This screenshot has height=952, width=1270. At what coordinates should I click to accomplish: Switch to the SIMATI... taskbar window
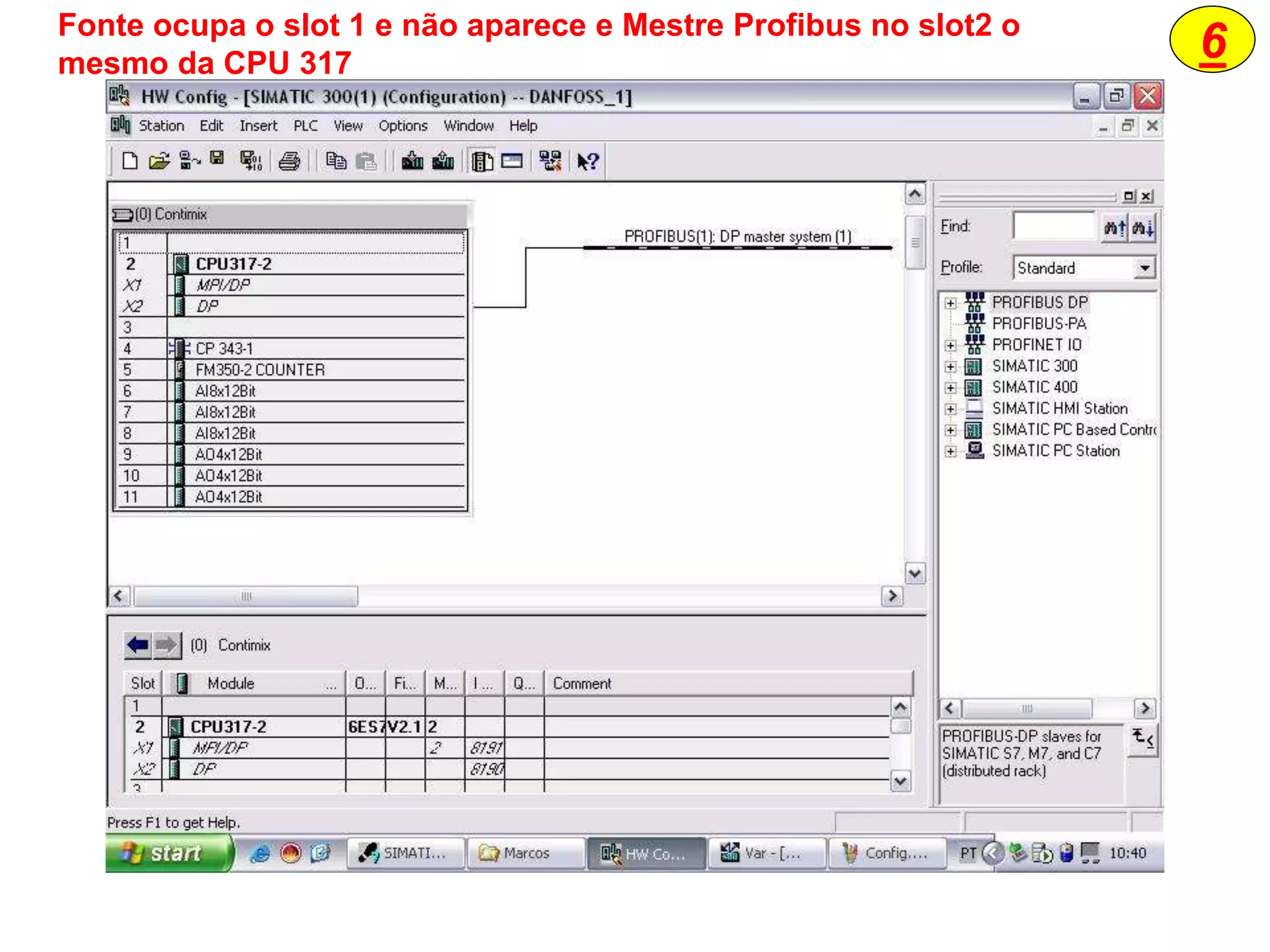(x=406, y=853)
